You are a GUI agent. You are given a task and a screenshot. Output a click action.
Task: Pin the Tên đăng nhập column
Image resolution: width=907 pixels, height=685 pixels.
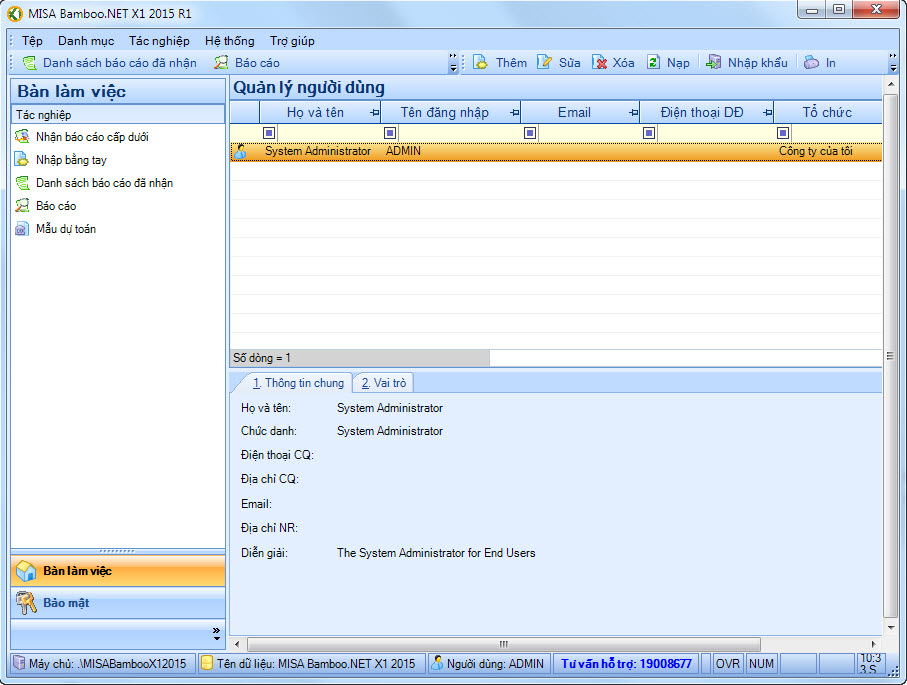(515, 113)
